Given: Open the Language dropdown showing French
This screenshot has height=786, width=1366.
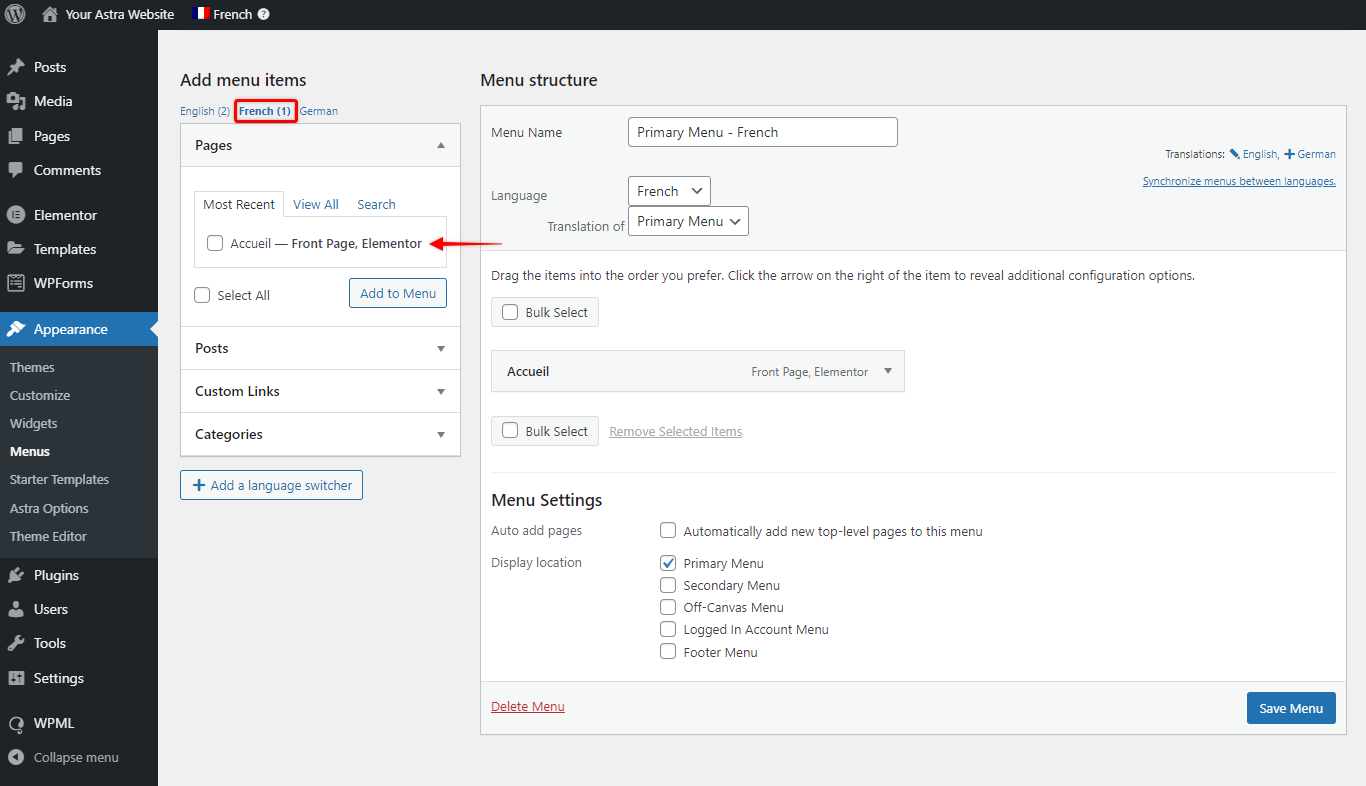Looking at the screenshot, I should pyautogui.click(x=669, y=191).
